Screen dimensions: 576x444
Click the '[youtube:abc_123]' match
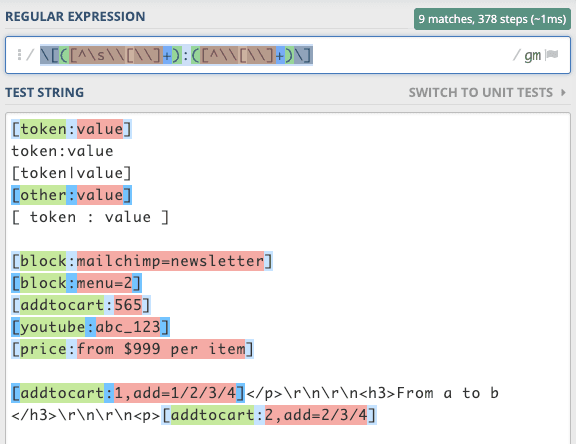coord(90,327)
